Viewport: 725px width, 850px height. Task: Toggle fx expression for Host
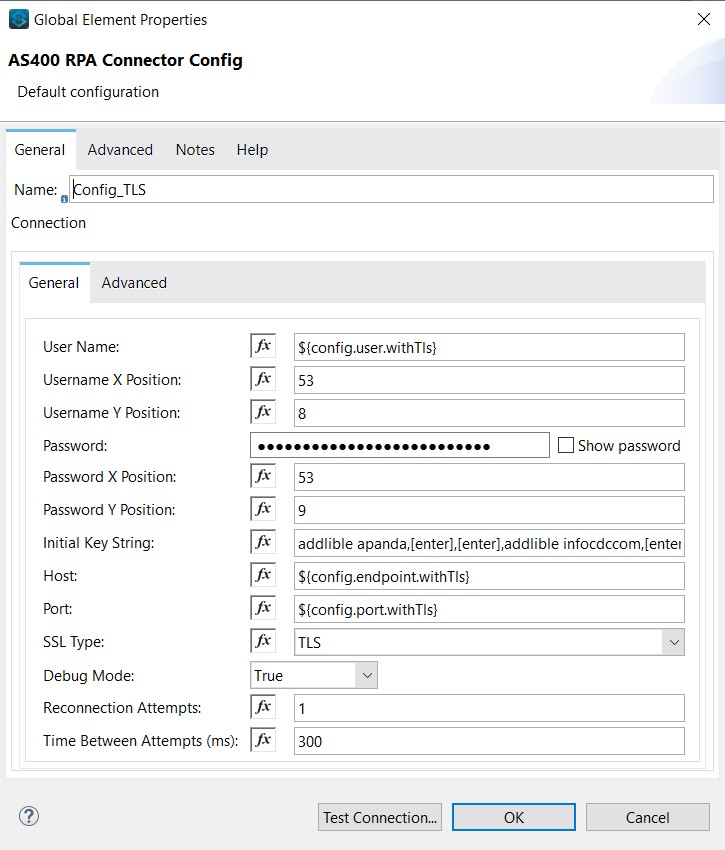click(263, 575)
